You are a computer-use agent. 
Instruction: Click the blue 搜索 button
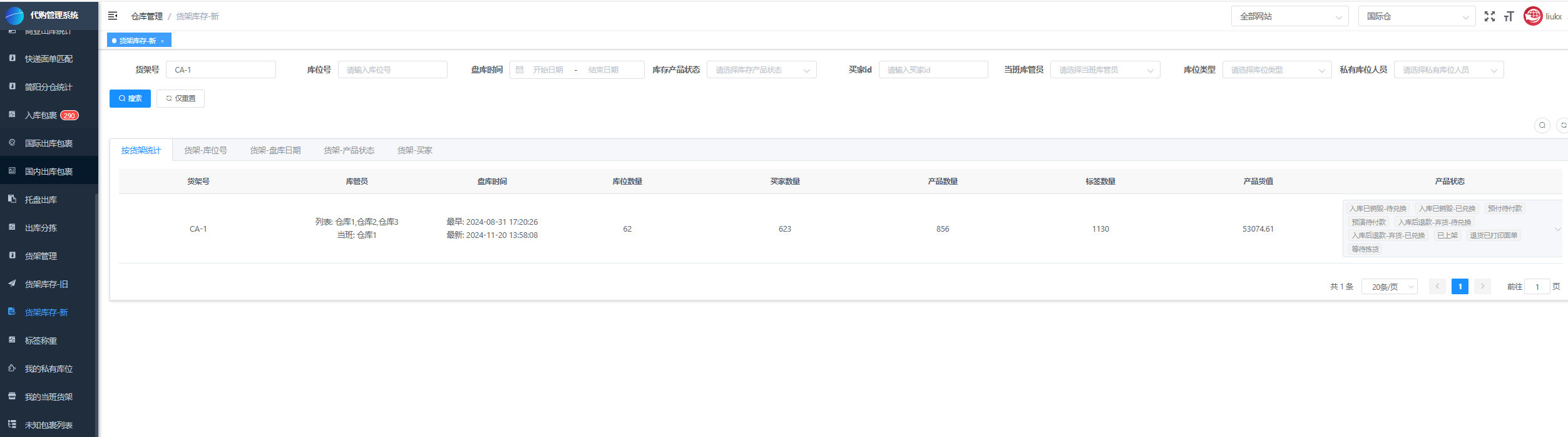point(130,98)
